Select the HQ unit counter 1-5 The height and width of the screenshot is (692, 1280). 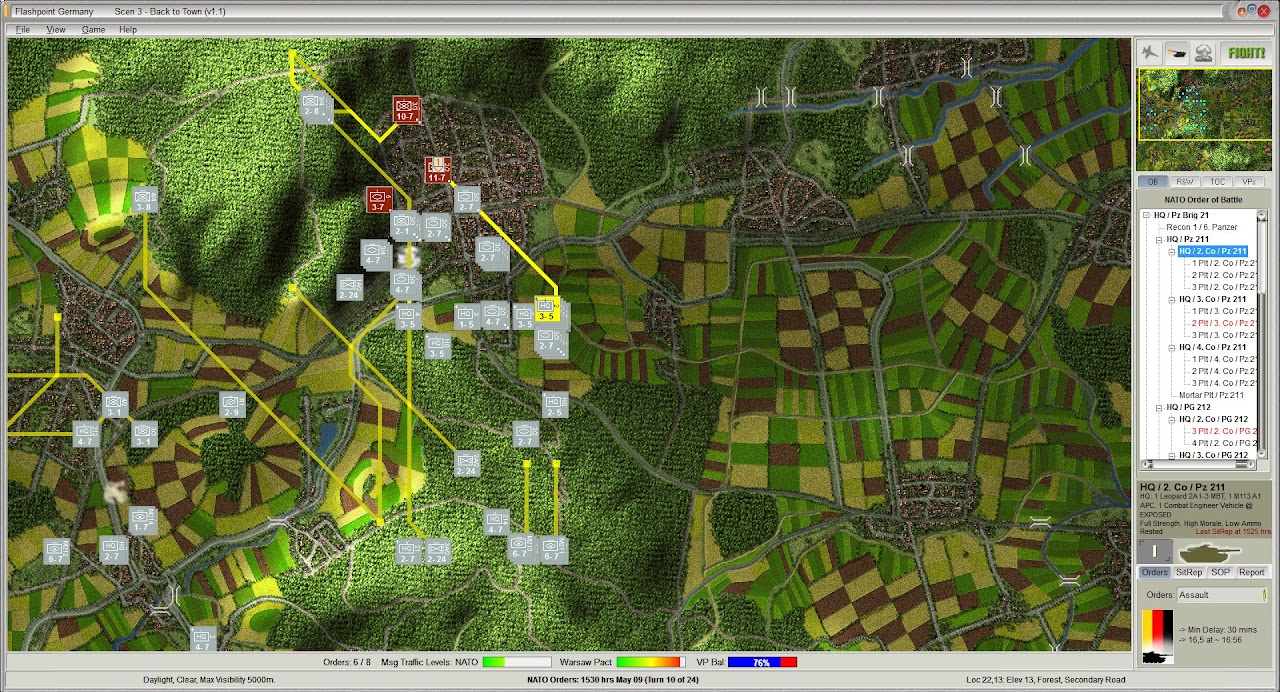click(x=466, y=316)
